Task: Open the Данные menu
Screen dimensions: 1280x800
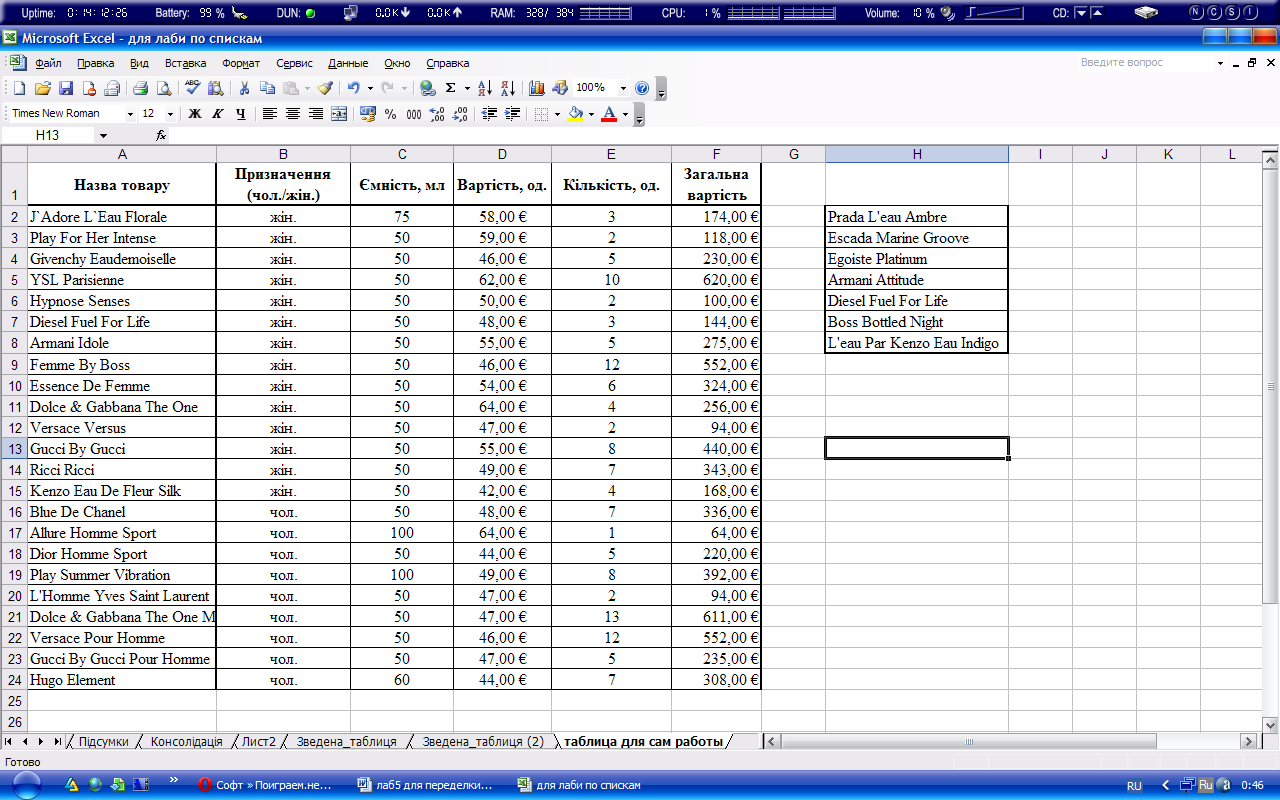Action: click(348, 62)
